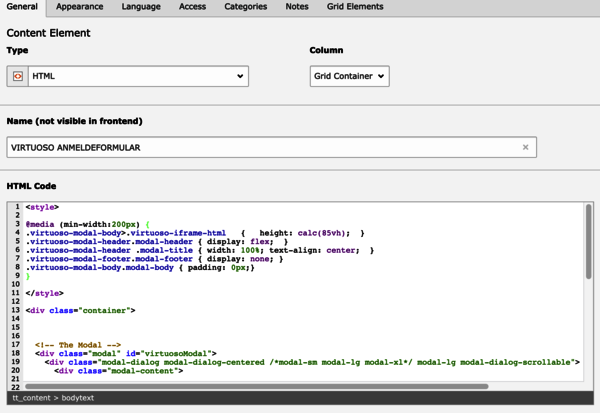Switch to the General tab
This screenshot has height=413, width=600.
22,7
